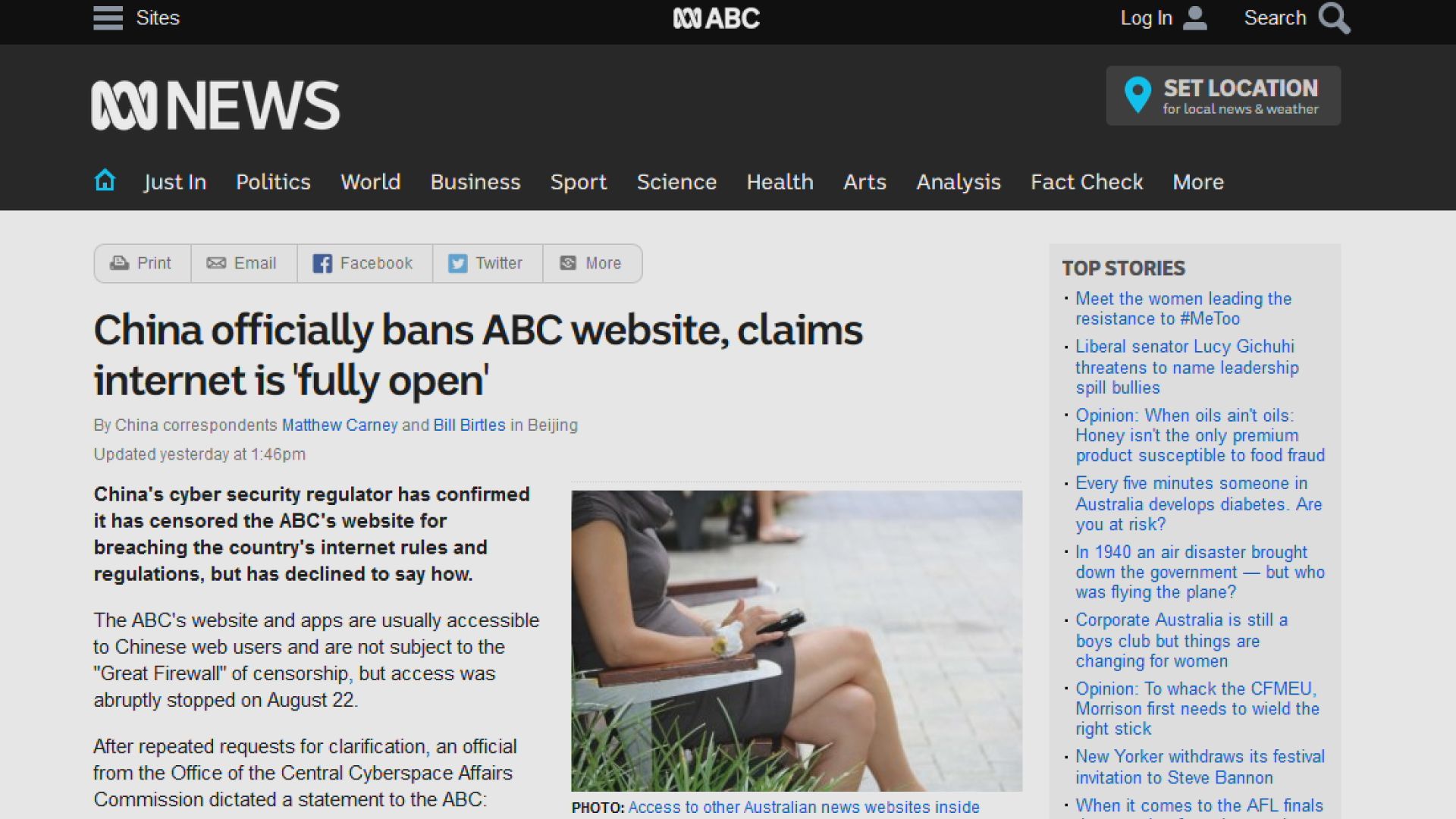Open the Politics navigation section
Viewport: 1456px width, 819px height.
click(273, 182)
